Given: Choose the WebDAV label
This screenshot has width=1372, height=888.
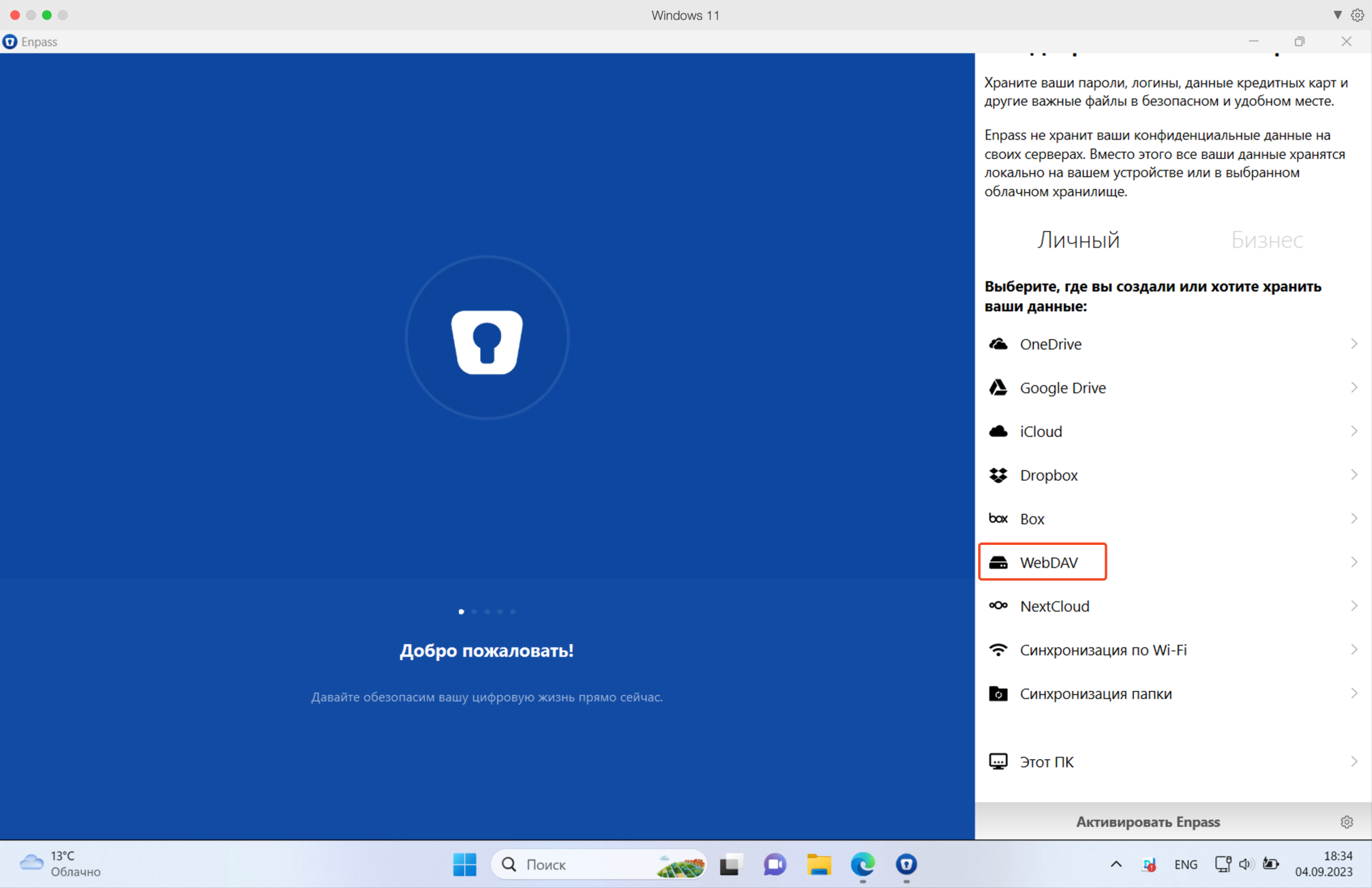Looking at the screenshot, I should point(1049,562).
